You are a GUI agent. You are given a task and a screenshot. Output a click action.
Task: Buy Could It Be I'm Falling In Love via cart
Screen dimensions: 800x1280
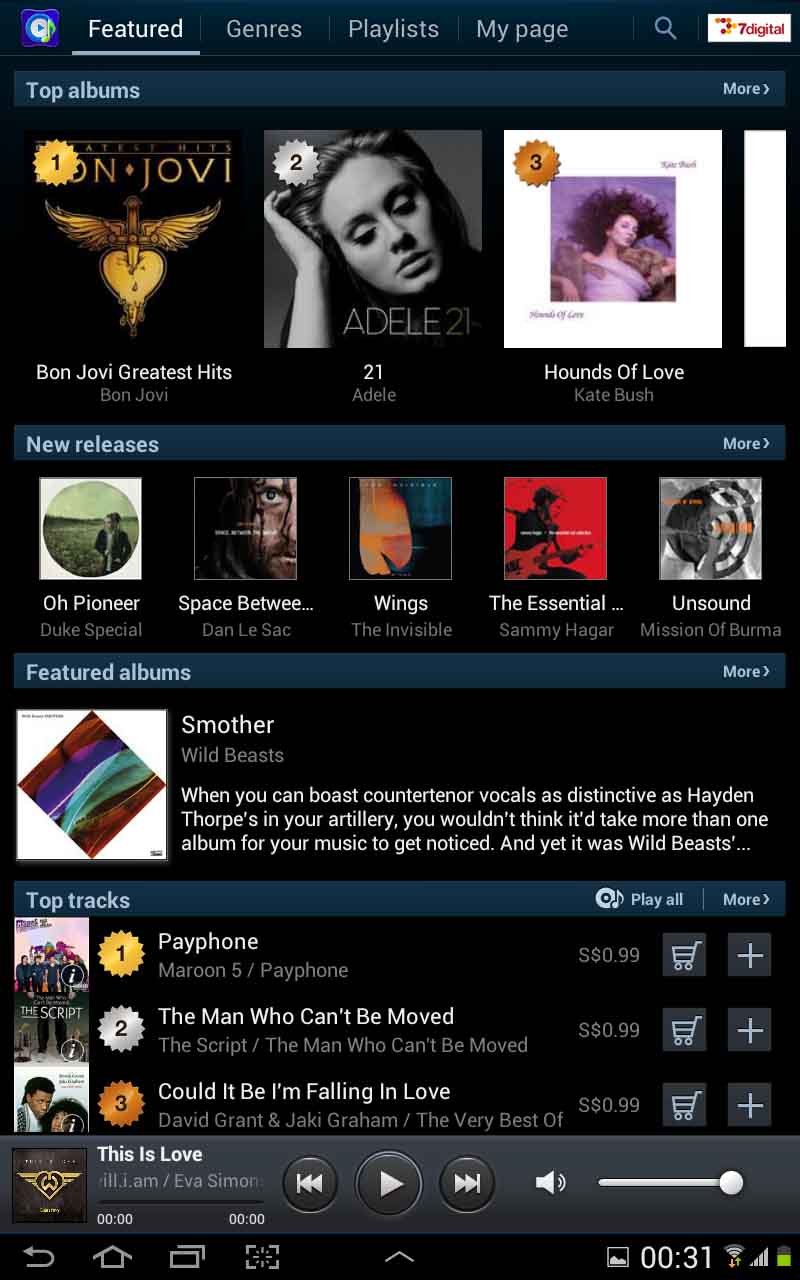coord(685,1106)
